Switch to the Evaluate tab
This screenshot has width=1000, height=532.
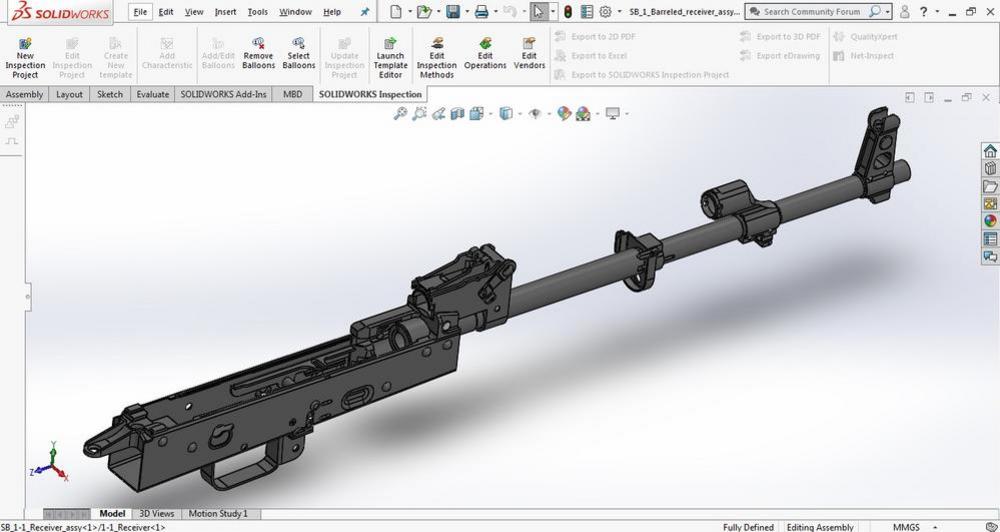(153, 94)
